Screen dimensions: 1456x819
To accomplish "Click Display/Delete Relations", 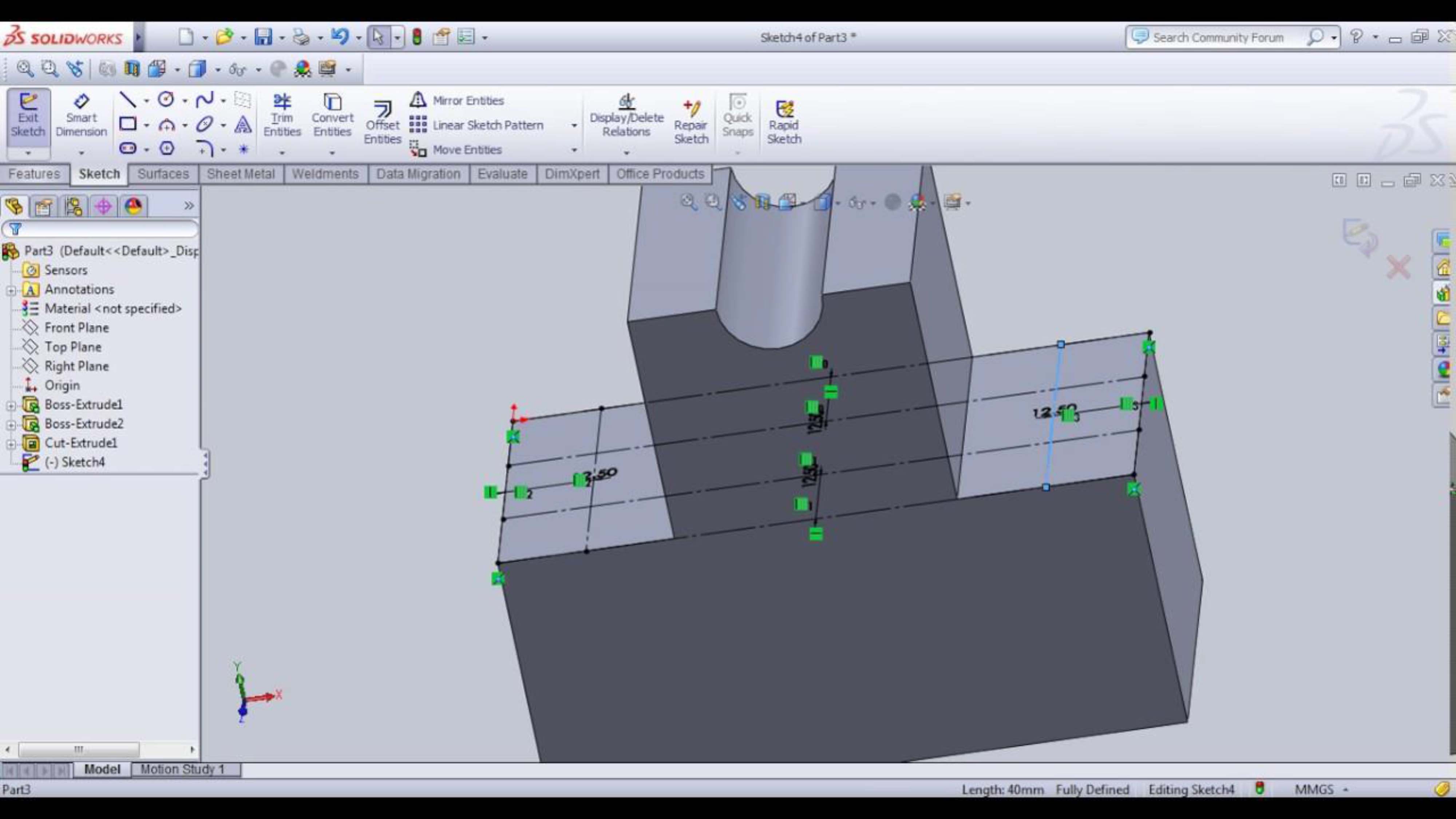I will (626, 116).
